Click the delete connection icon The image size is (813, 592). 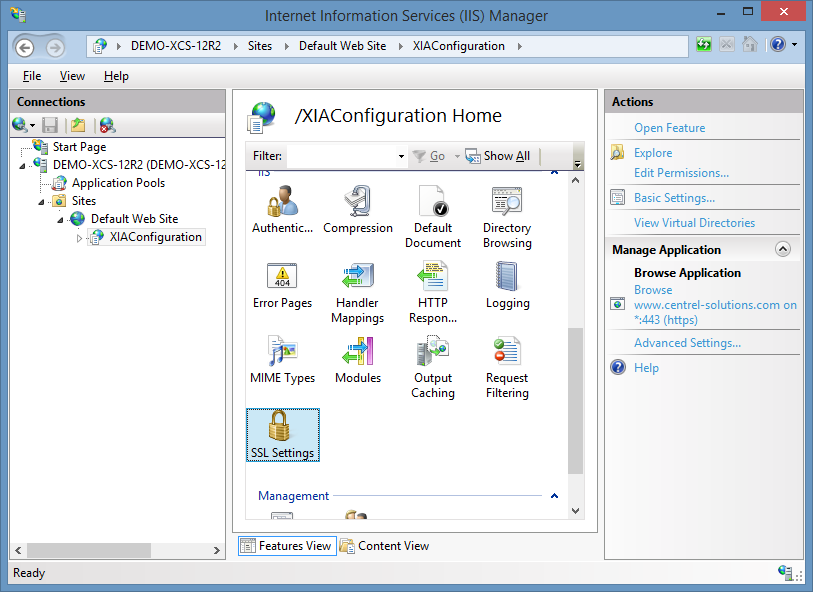(107, 125)
